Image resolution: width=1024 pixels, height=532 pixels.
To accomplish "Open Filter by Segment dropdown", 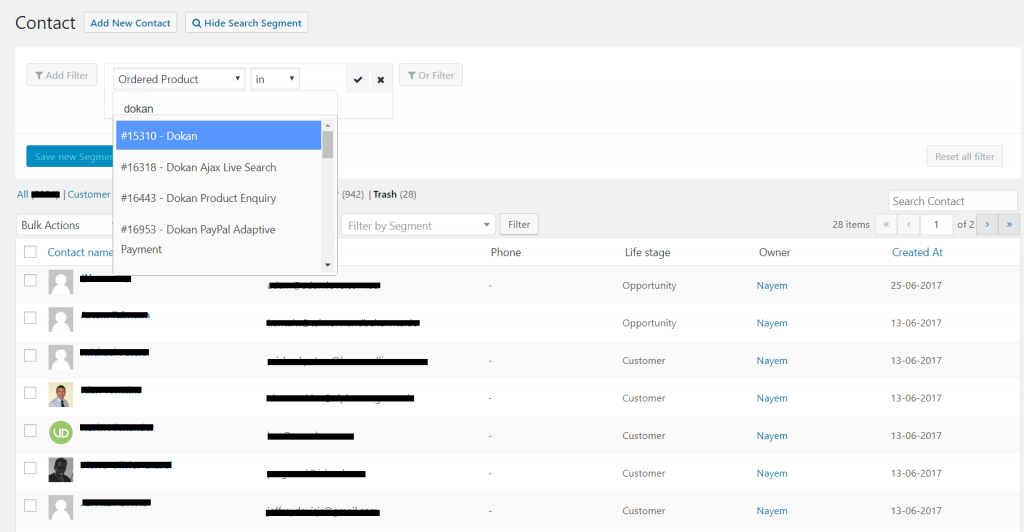I will [418, 225].
